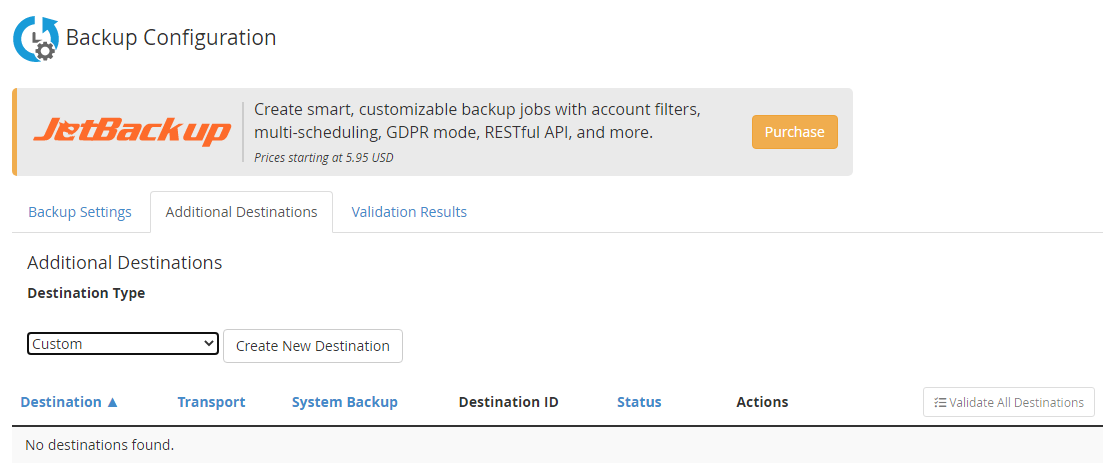Open the Custom destination type dropdown
Screen dimensions: 1106x465
(123, 344)
